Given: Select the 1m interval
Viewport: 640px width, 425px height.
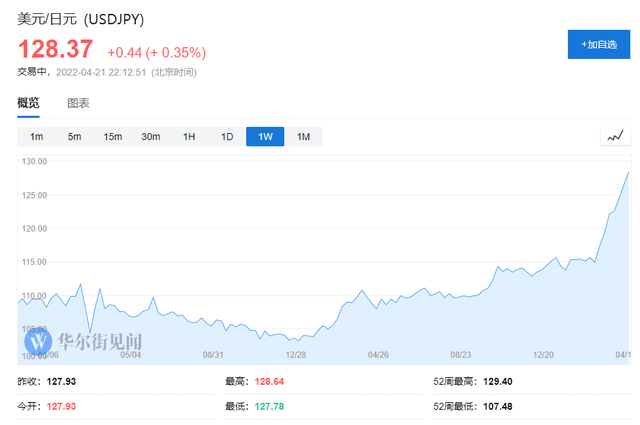Looking at the screenshot, I should click(36, 137).
